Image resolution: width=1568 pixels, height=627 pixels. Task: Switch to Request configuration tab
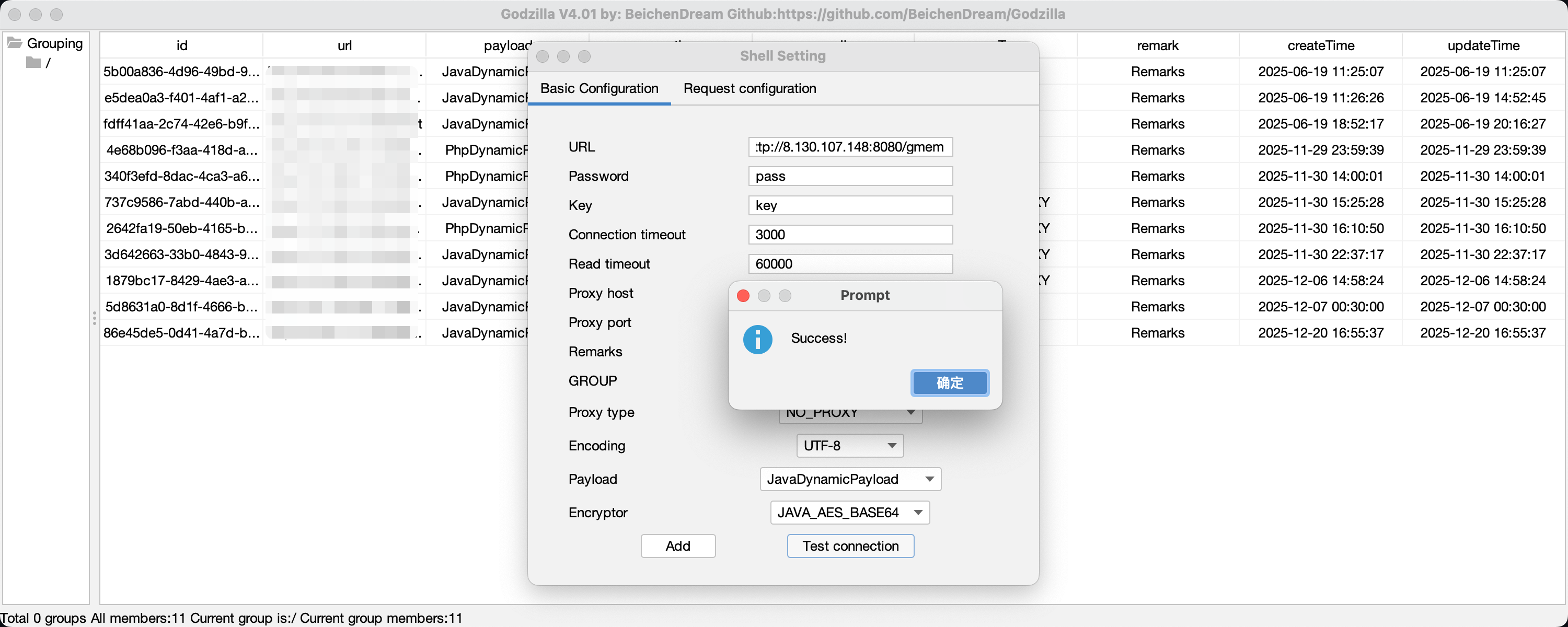[750, 88]
